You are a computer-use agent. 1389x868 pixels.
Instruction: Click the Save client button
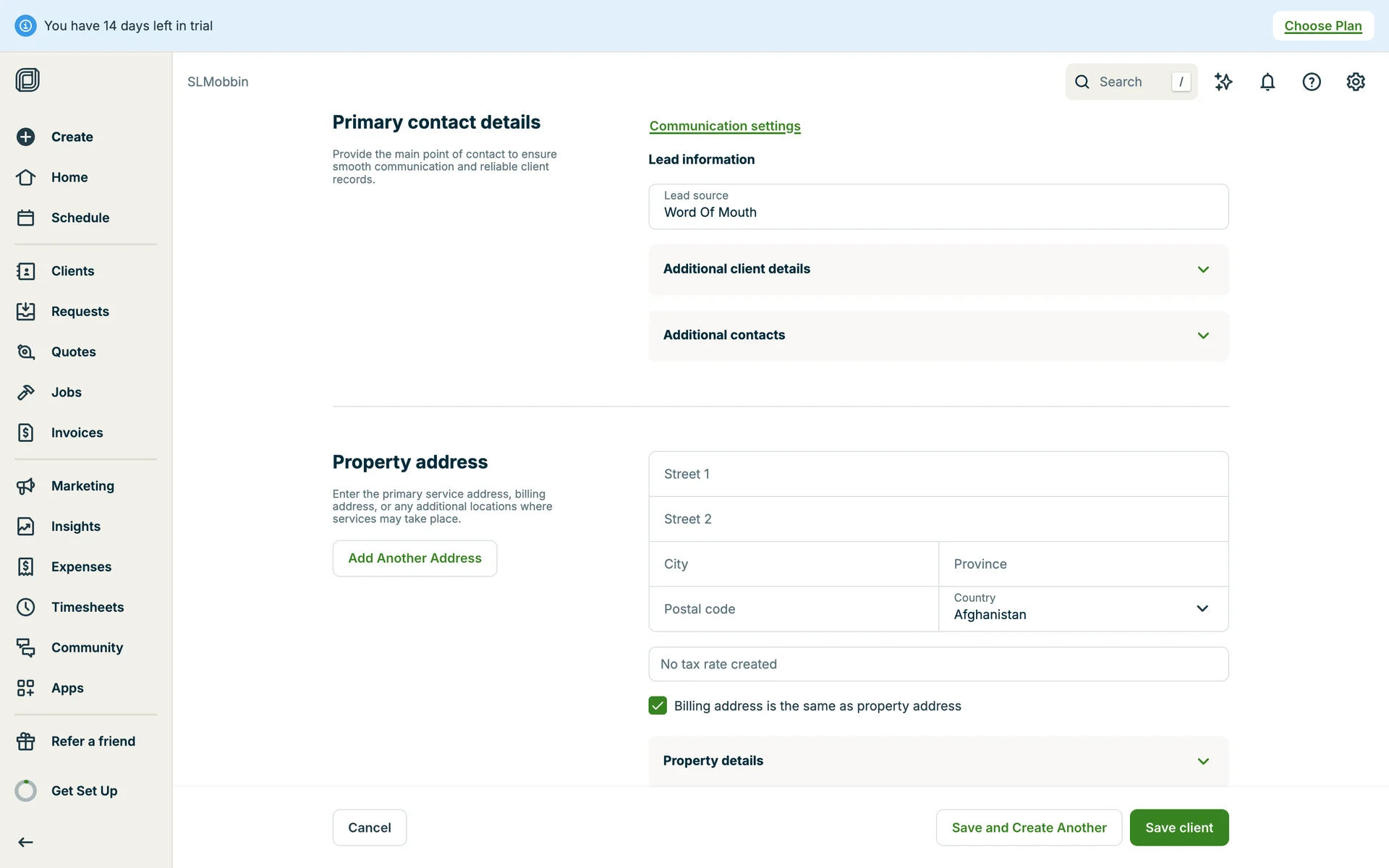1178,827
